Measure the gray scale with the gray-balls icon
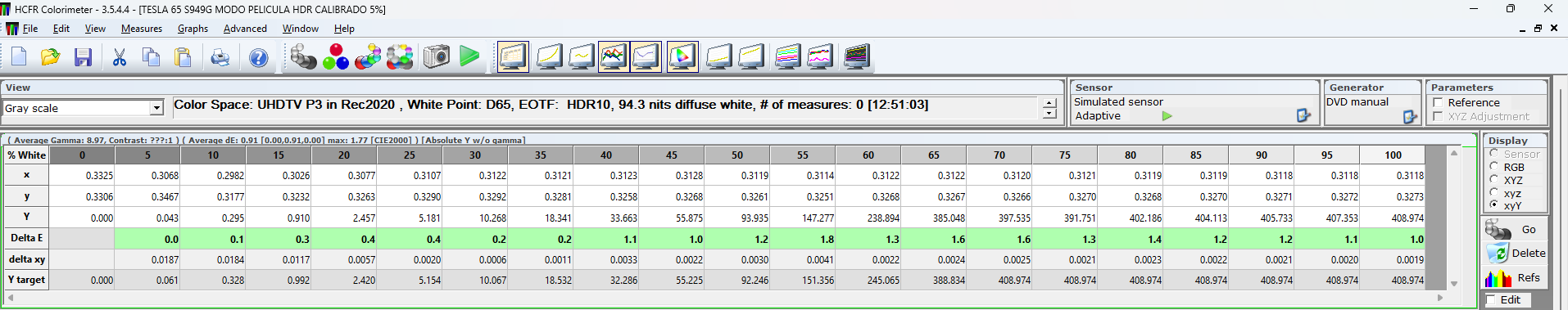The width and height of the screenshot is (1568, 310). point(303,57)
